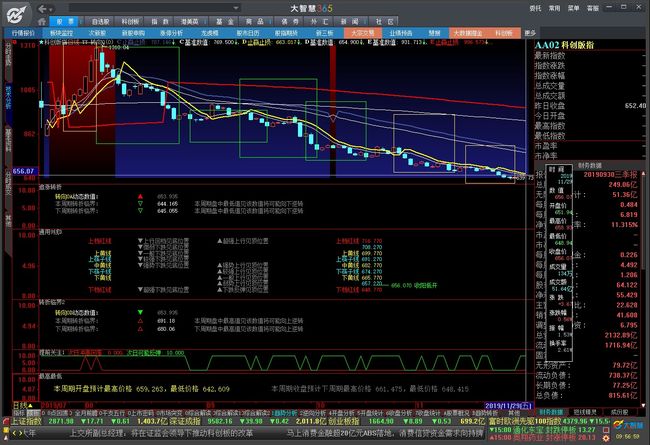This screenshot has width=650, height=445.
Task: Click the 大智慧 logo in status bar
Action: 627,426
